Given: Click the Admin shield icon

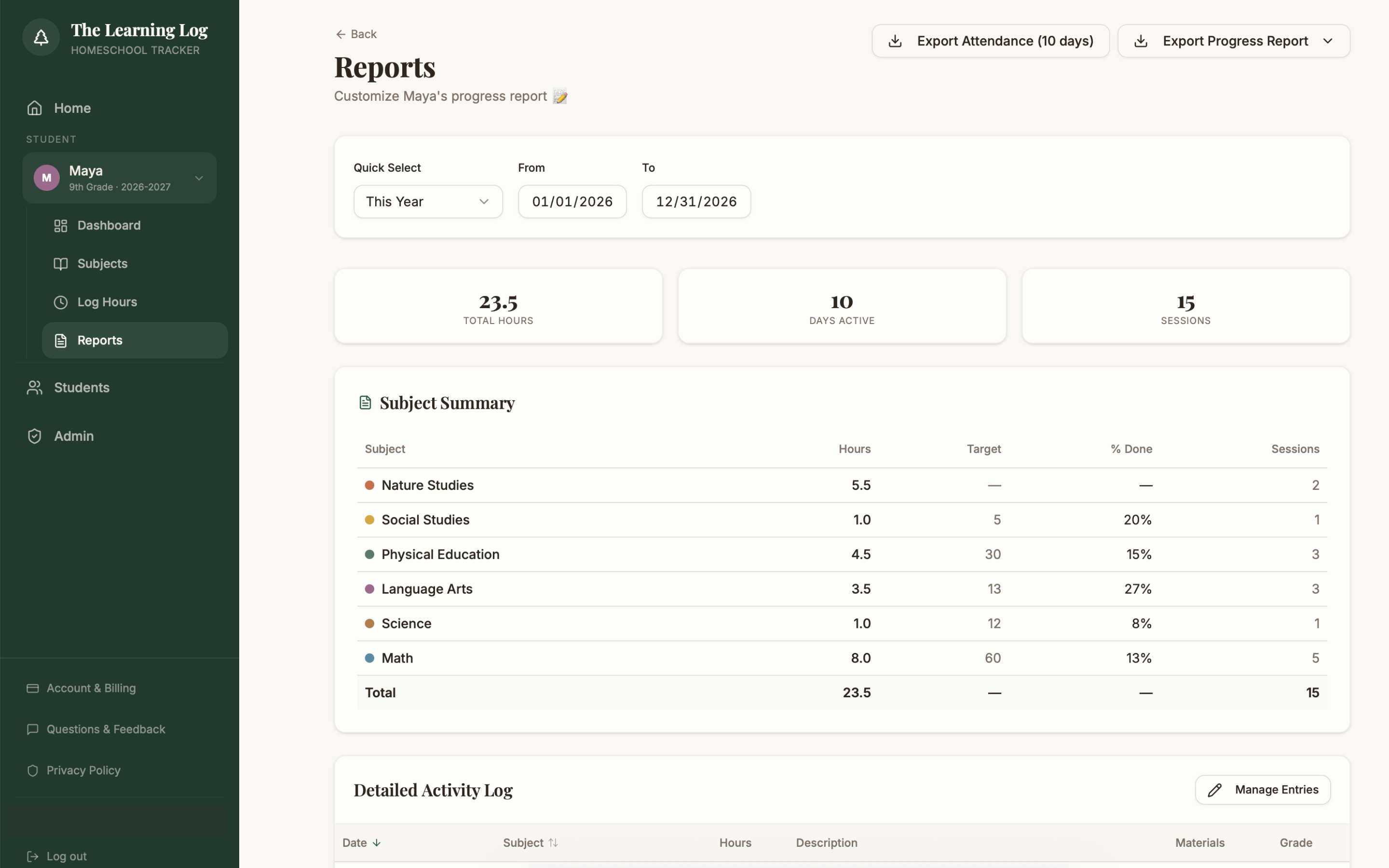Looking at the screenshot, I should pyautogui.click(x=34, y=436).
